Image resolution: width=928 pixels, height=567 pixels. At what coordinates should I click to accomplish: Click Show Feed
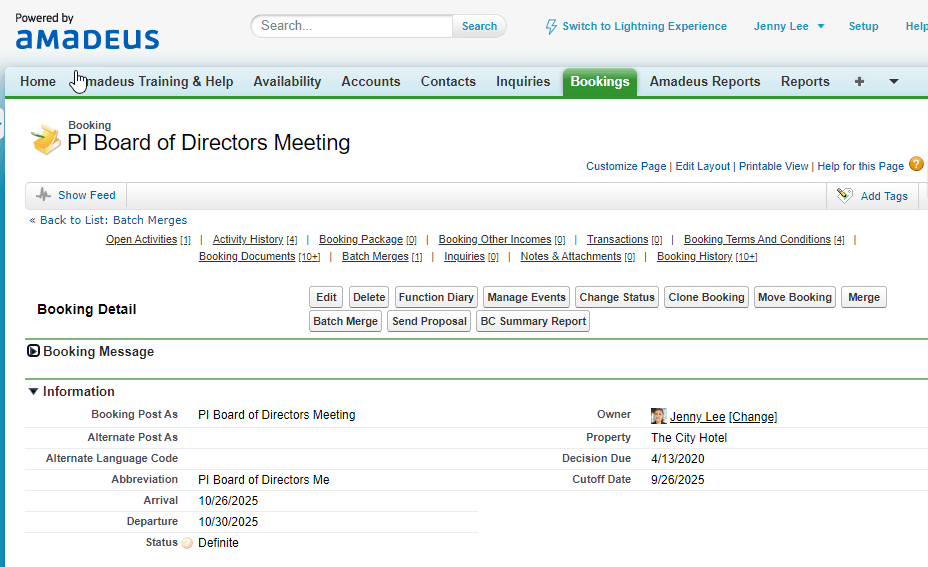(86, 195)
